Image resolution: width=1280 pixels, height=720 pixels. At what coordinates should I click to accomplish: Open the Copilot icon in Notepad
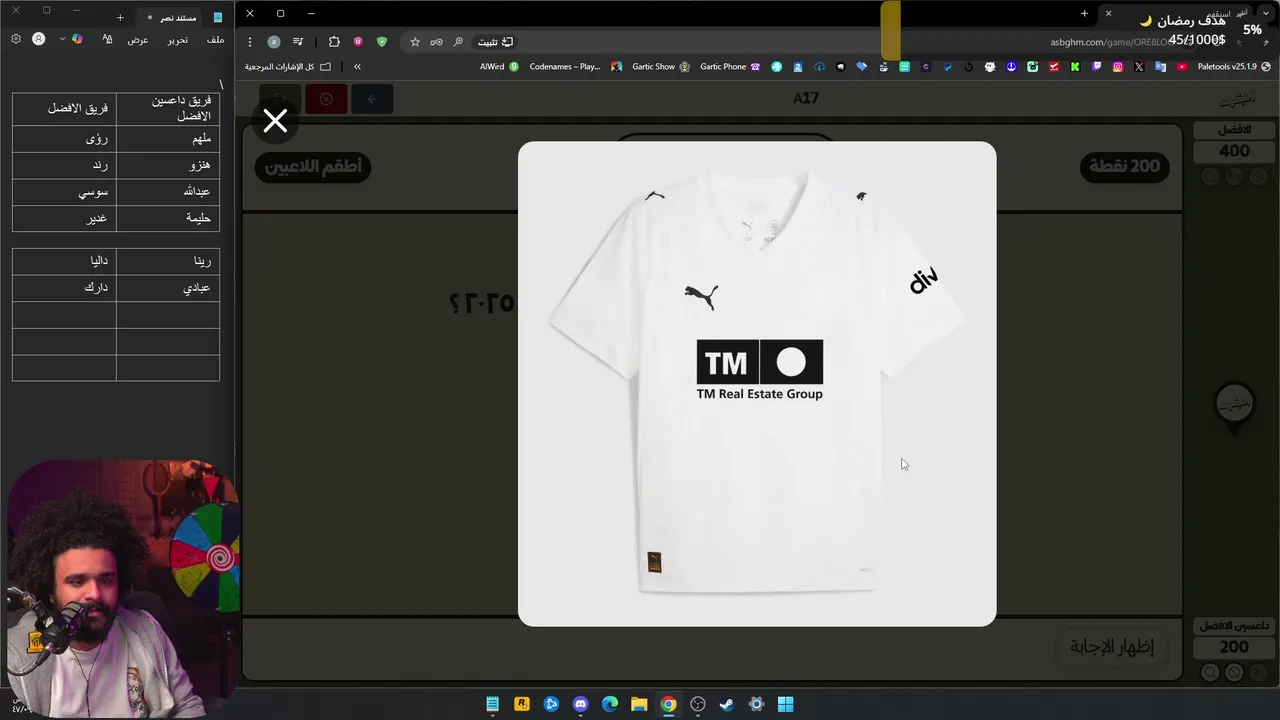(77, 39)
